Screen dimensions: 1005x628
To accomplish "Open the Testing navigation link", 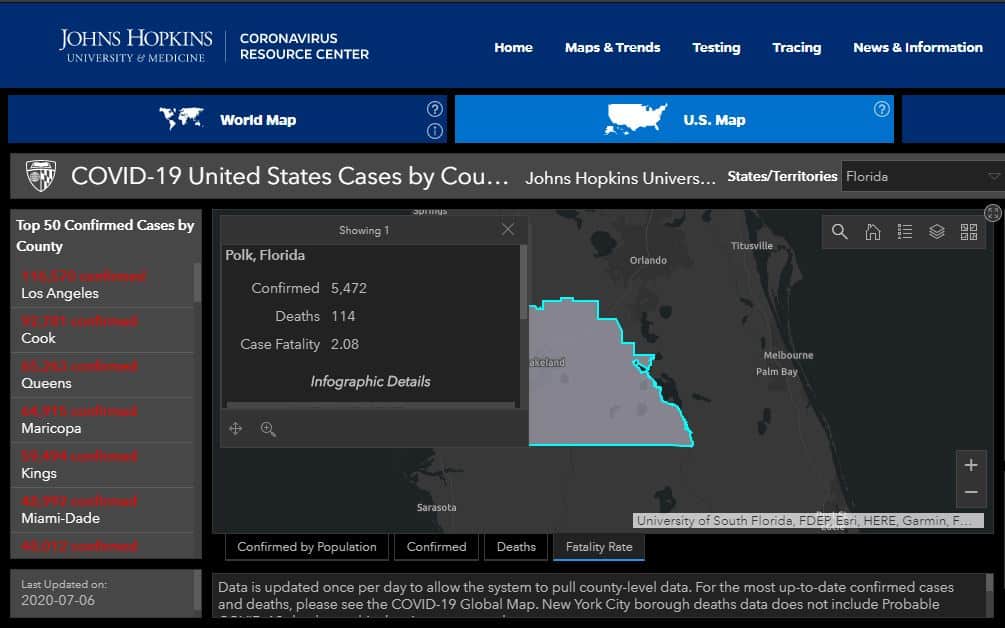I will [716, 47].
